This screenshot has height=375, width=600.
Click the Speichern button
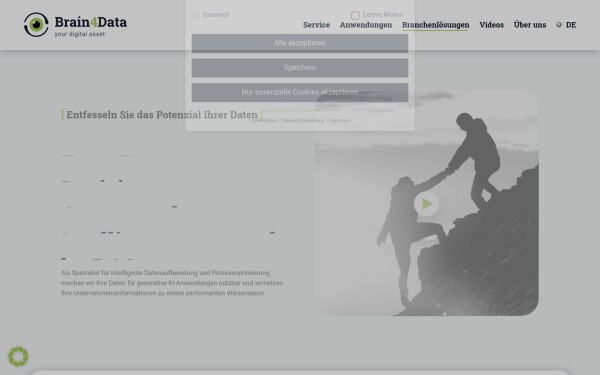coord(300,68)
